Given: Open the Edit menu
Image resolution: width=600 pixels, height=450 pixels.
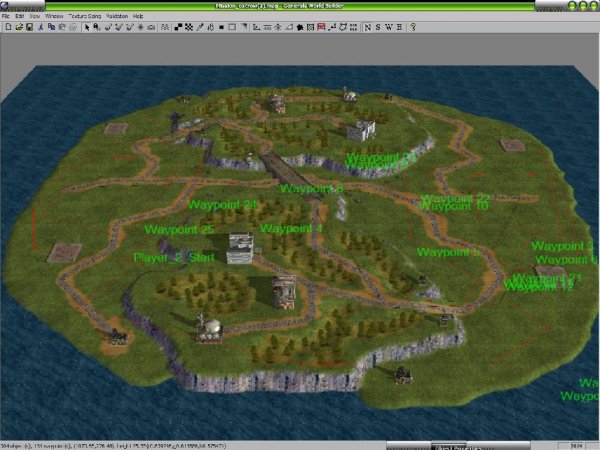Looking at the screenshot, I should tap(20, 16).
